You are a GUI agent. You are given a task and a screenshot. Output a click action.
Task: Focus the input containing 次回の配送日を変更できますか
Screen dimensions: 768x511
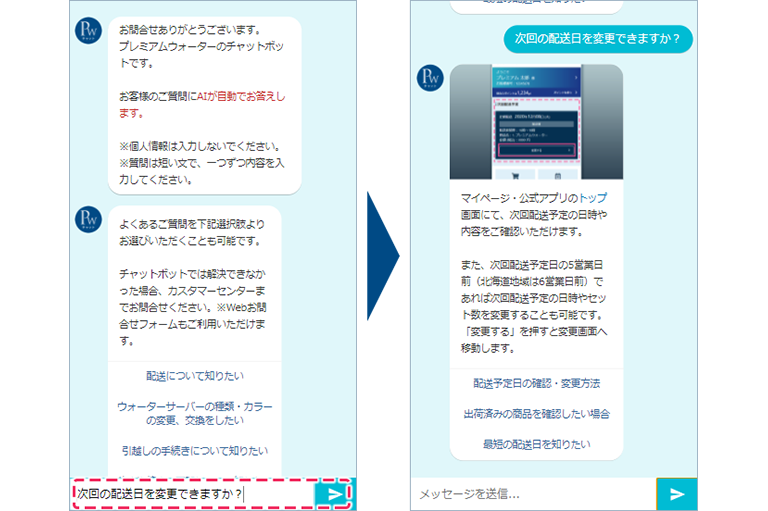pyautogui.click(x=194, y=494)
